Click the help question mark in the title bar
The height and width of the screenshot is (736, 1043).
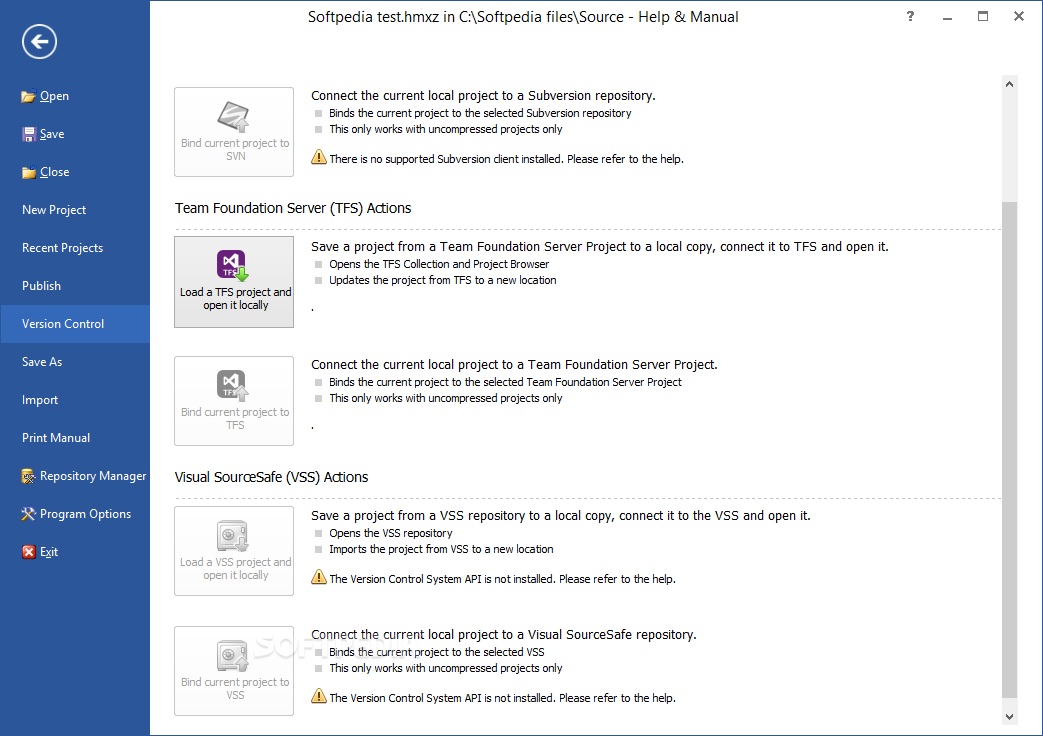[910, 17]
